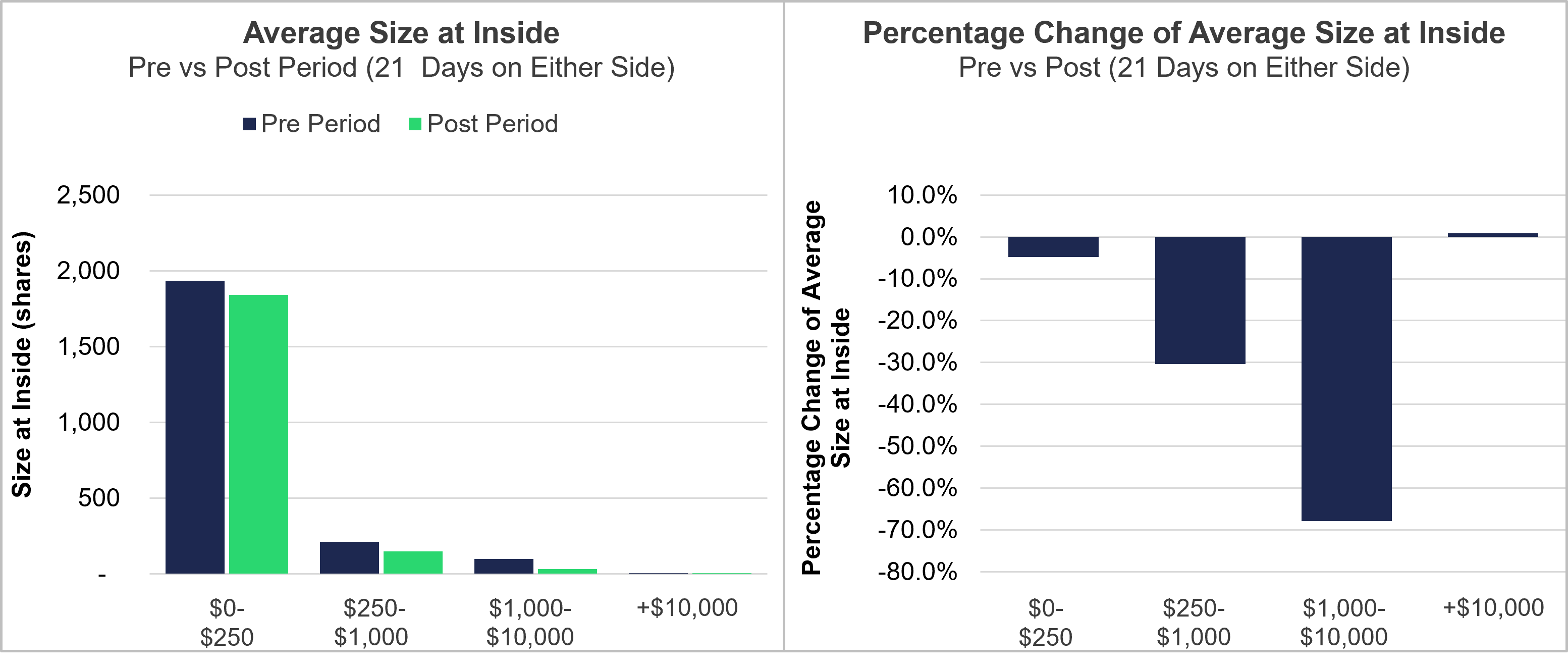Click the navy Pre Period legend swatch
This screenshot has width=1568, height=666.
(x=248, y=124)
